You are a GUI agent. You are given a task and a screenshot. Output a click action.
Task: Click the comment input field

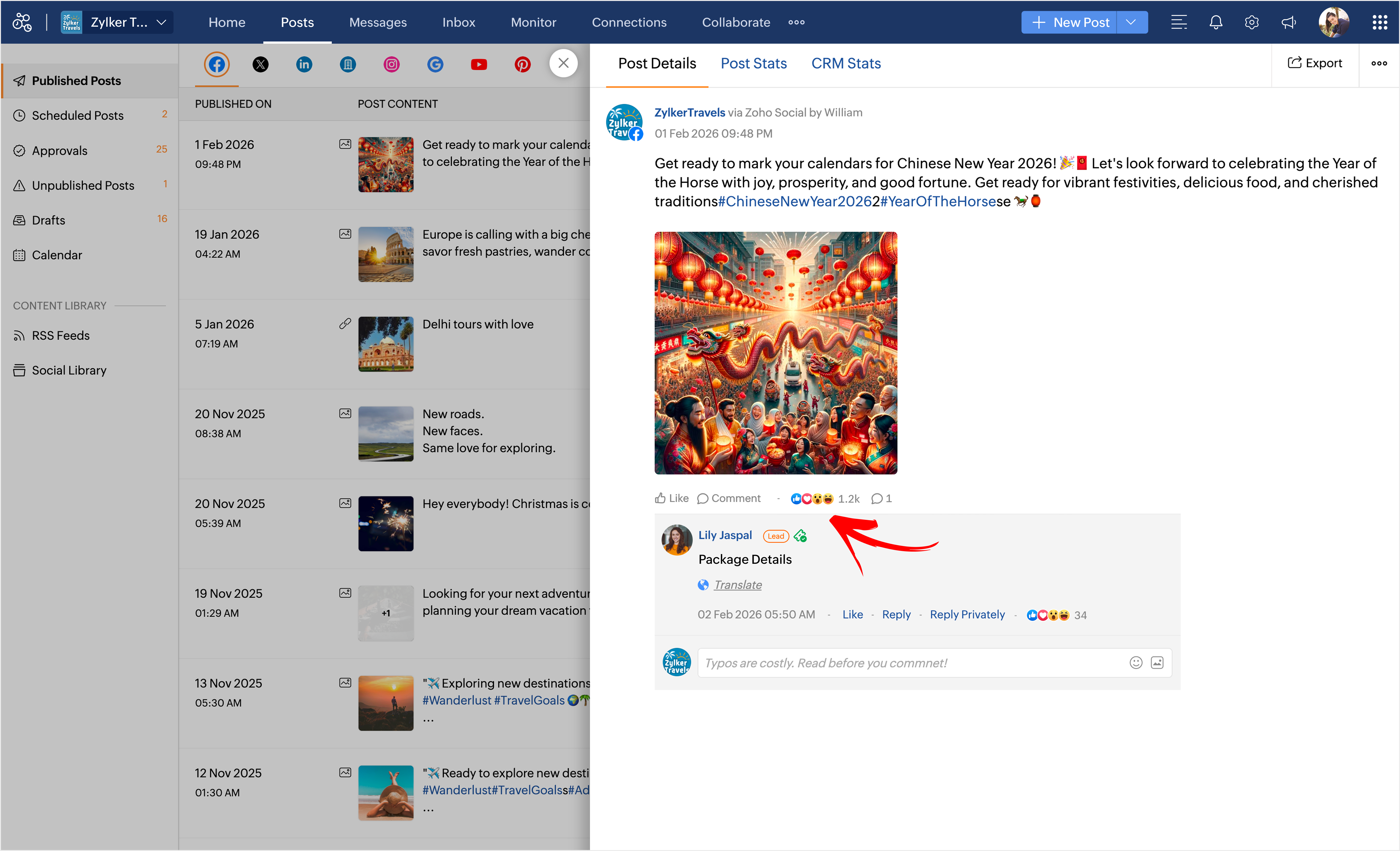(x=909, y=663)
